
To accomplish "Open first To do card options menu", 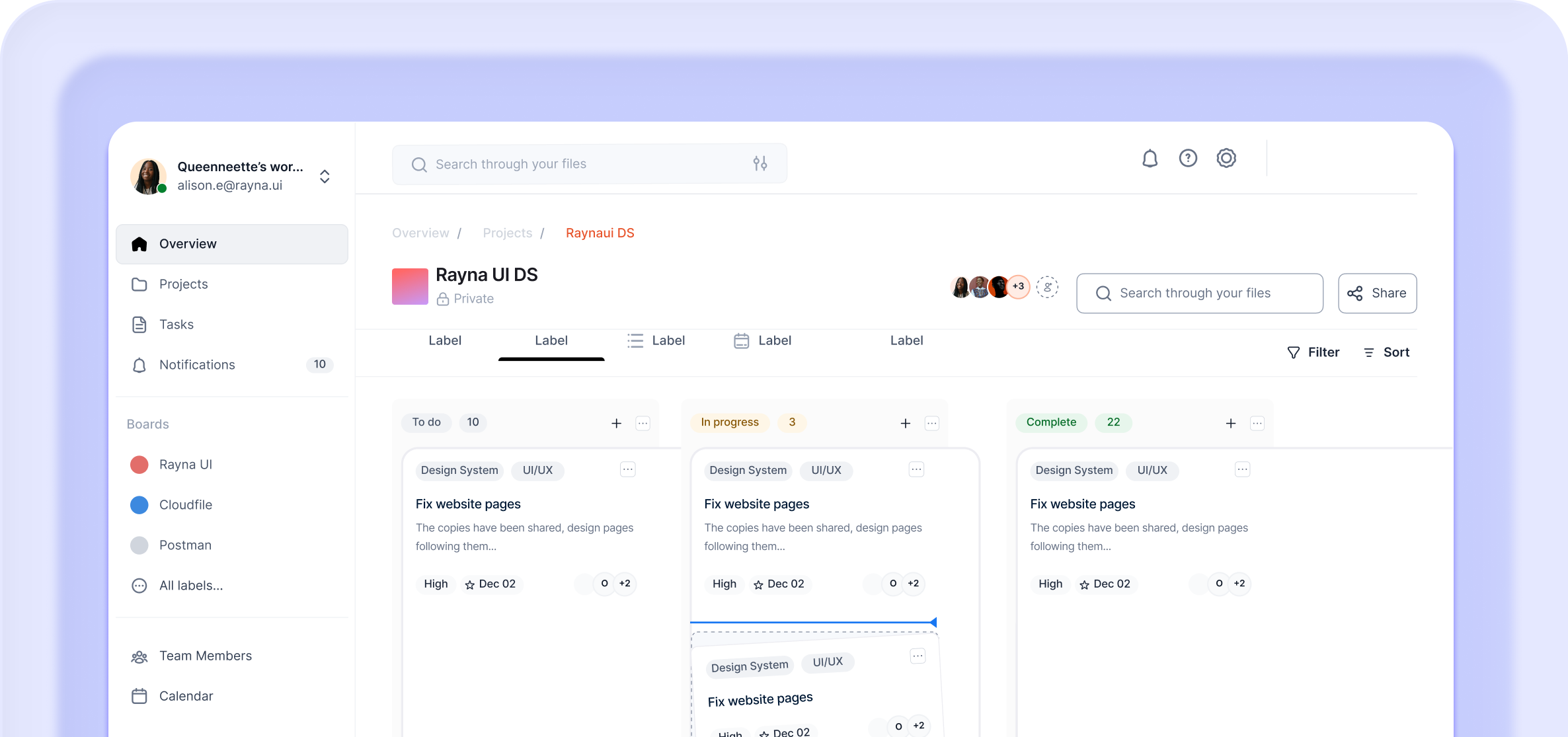I will [627, 469].
